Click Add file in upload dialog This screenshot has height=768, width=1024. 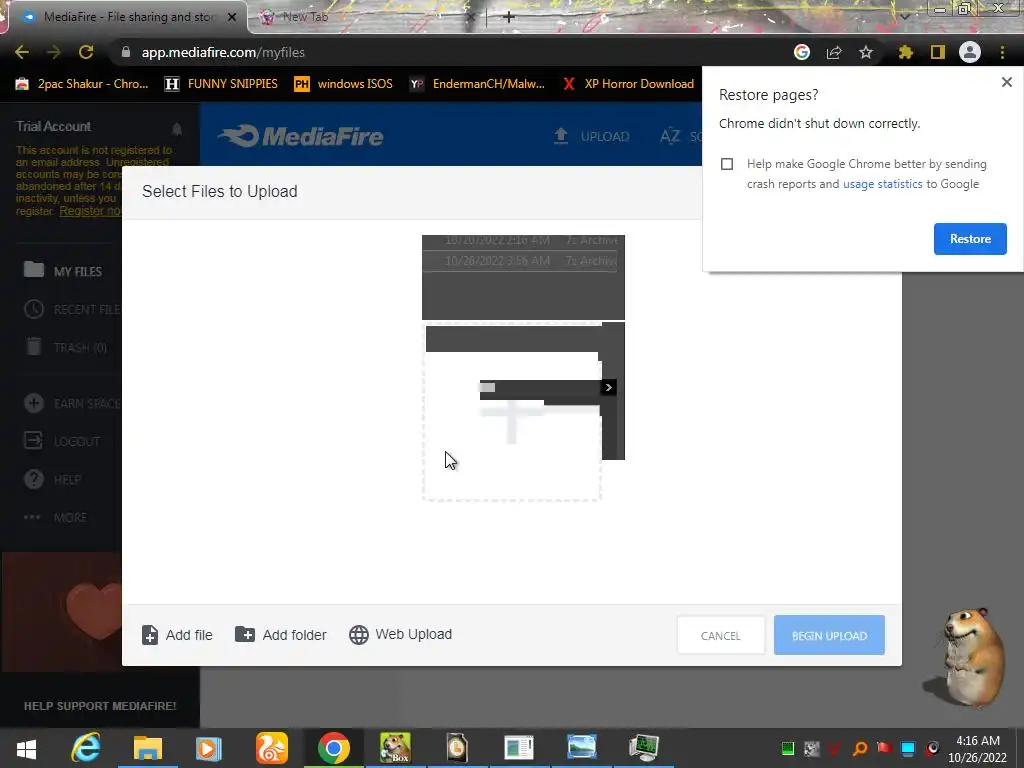177,635
